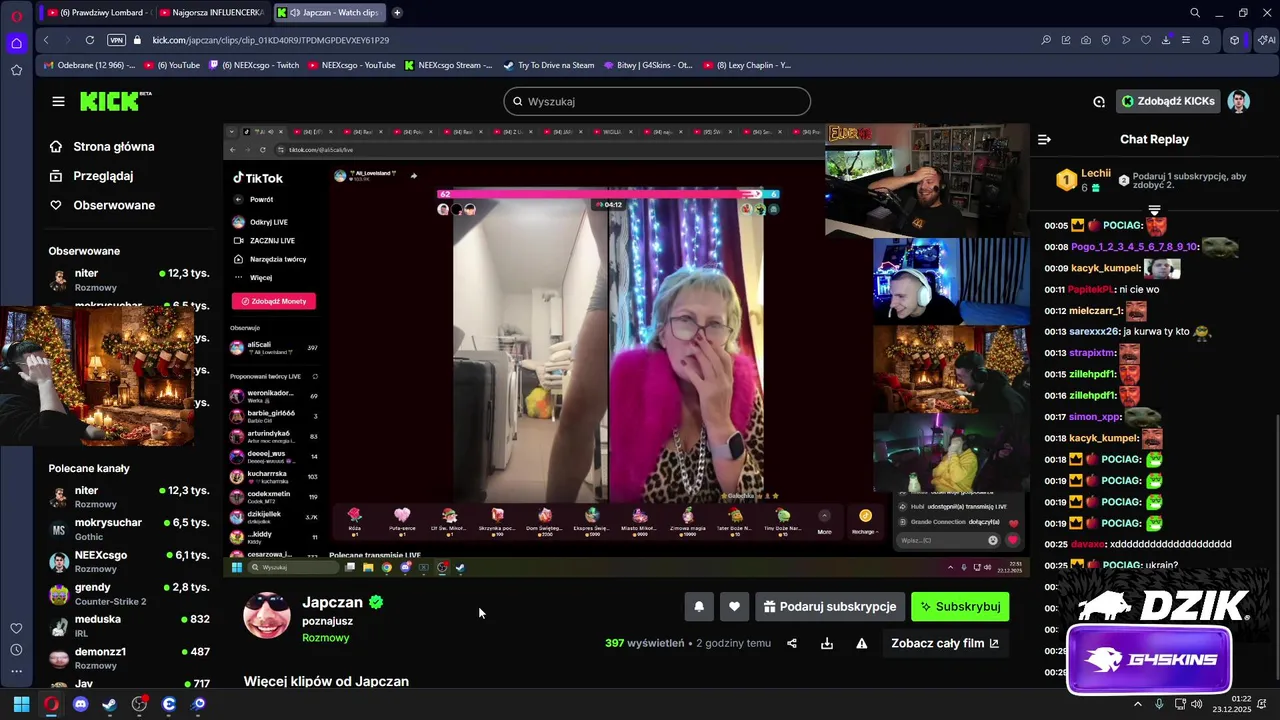Open the Try To Drive na Steam bookmark

pos(549,65)
